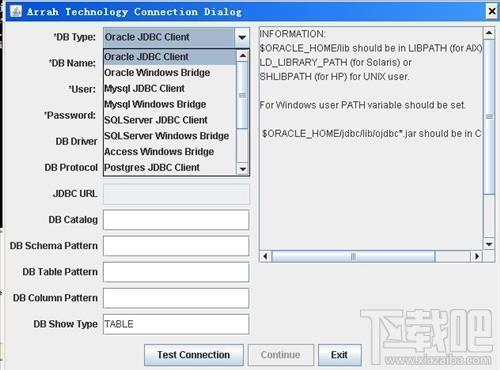
Task: Click dropdown list scroll up arrow
Action: (243, 56)
